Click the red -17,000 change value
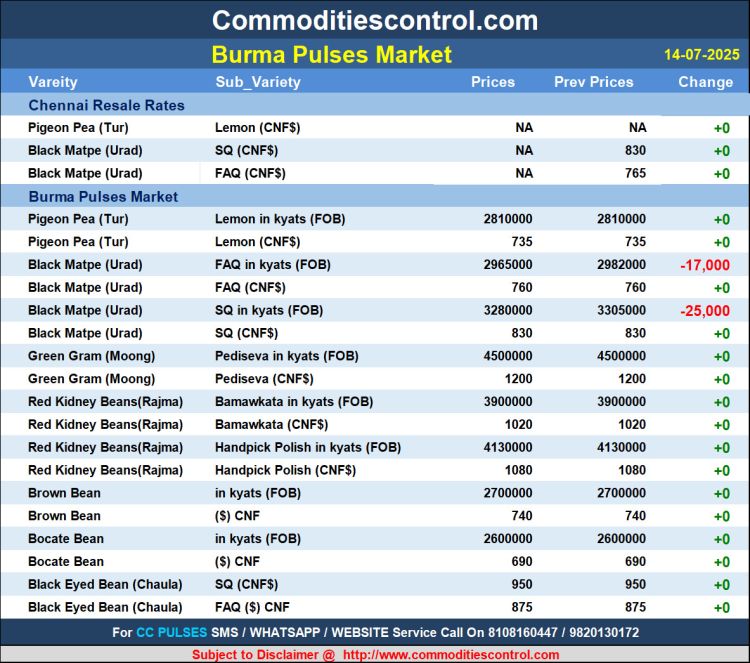The height and width of the screenshot is (663, 750). [x=705, y=265]
